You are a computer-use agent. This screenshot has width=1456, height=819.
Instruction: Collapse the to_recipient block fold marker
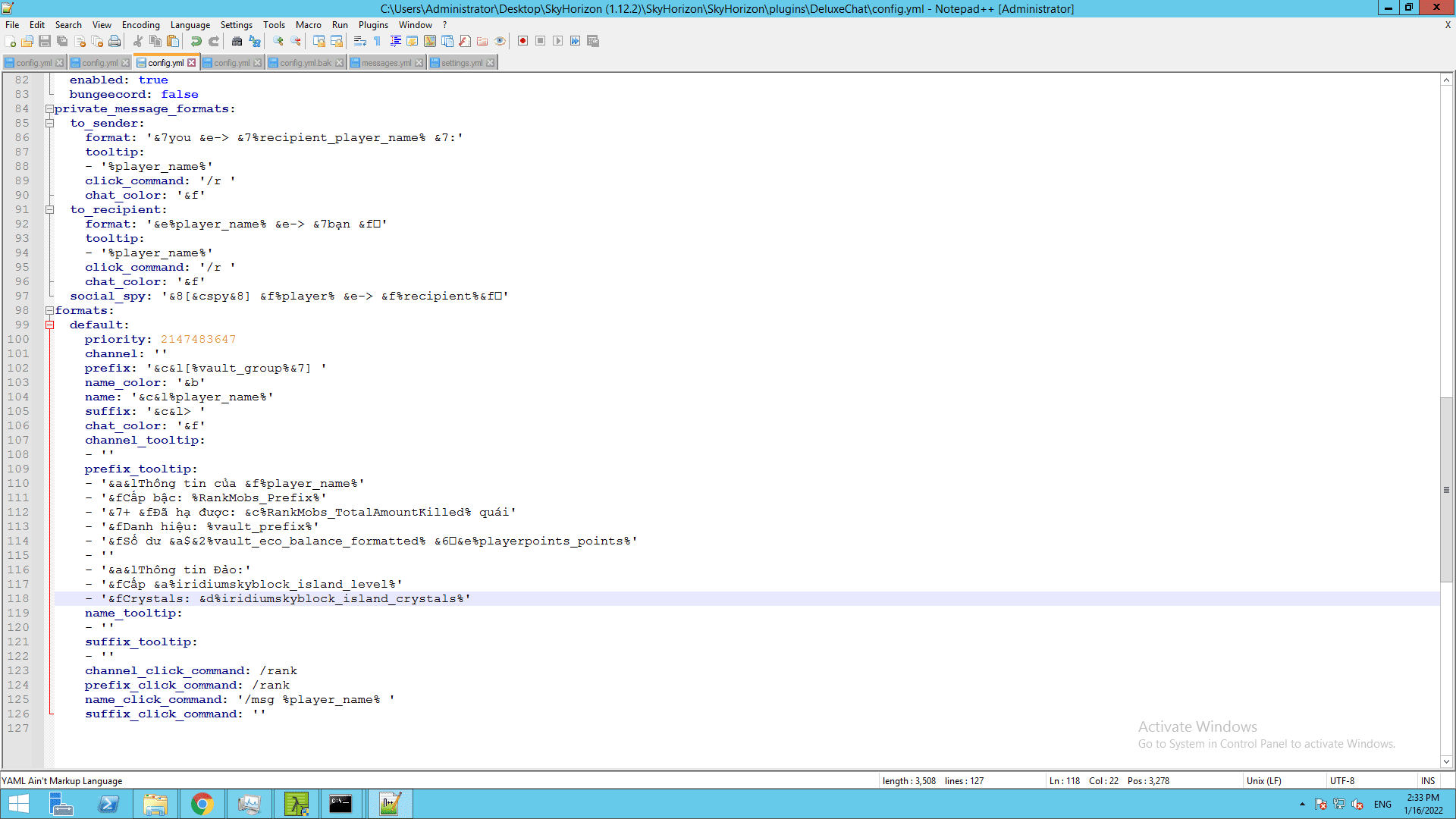49,210
